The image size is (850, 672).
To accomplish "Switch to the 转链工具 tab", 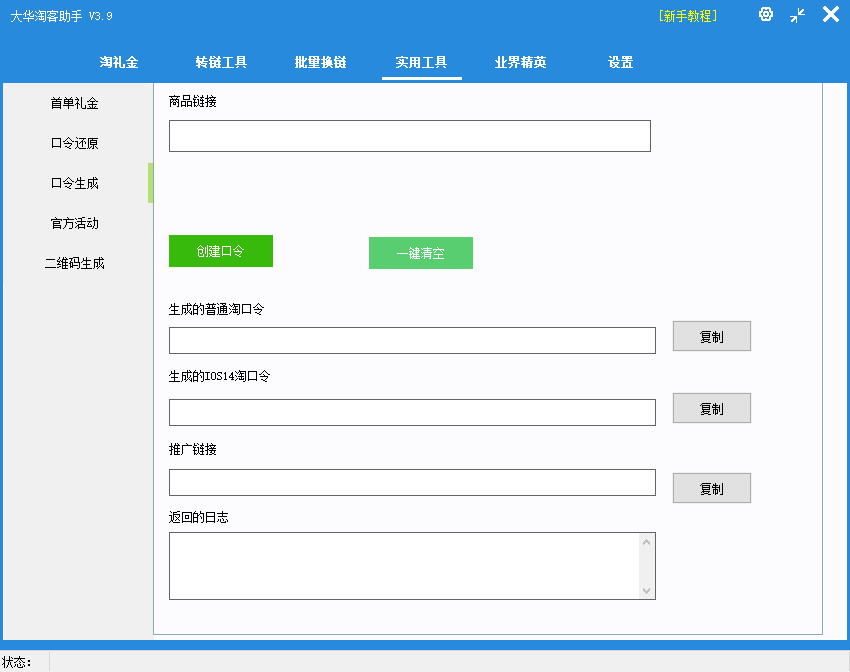I will [221, 62].
